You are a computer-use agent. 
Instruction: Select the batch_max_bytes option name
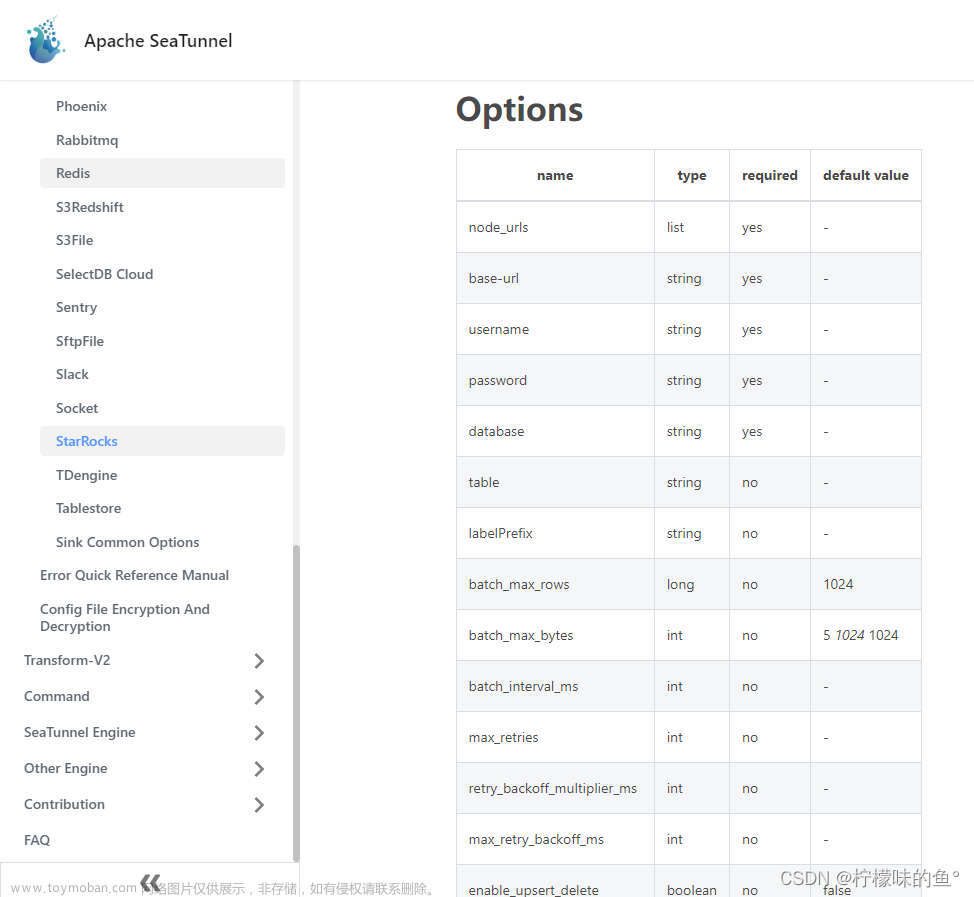tap(521, 635)
